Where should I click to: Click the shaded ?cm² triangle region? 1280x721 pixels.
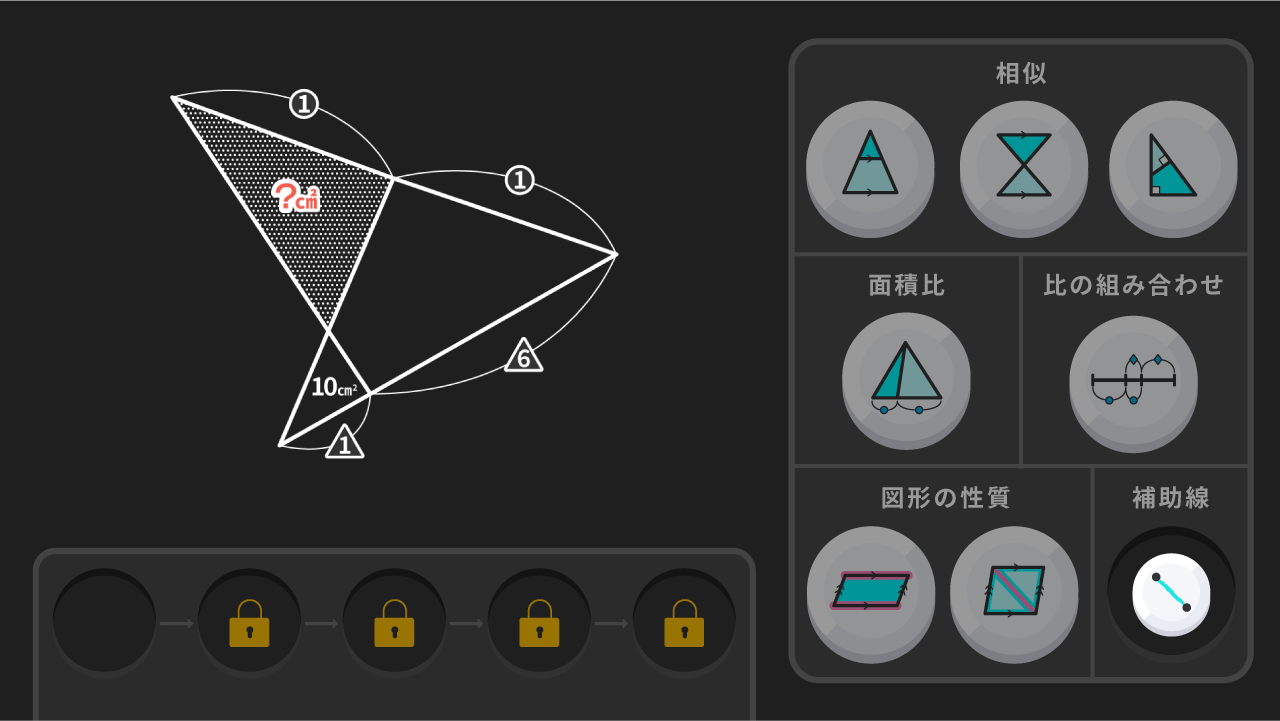300,200
